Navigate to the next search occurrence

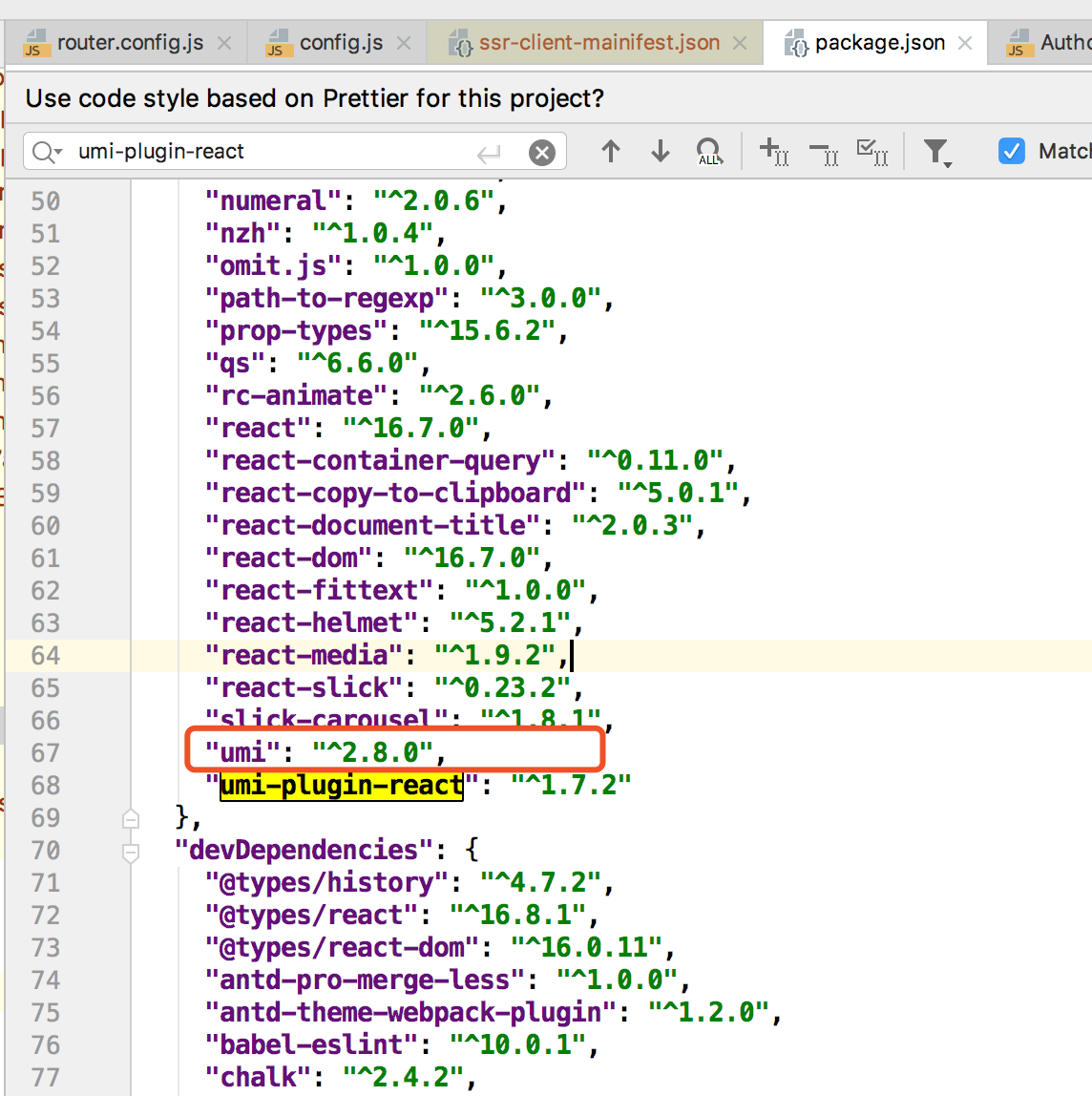coord(660,151)
